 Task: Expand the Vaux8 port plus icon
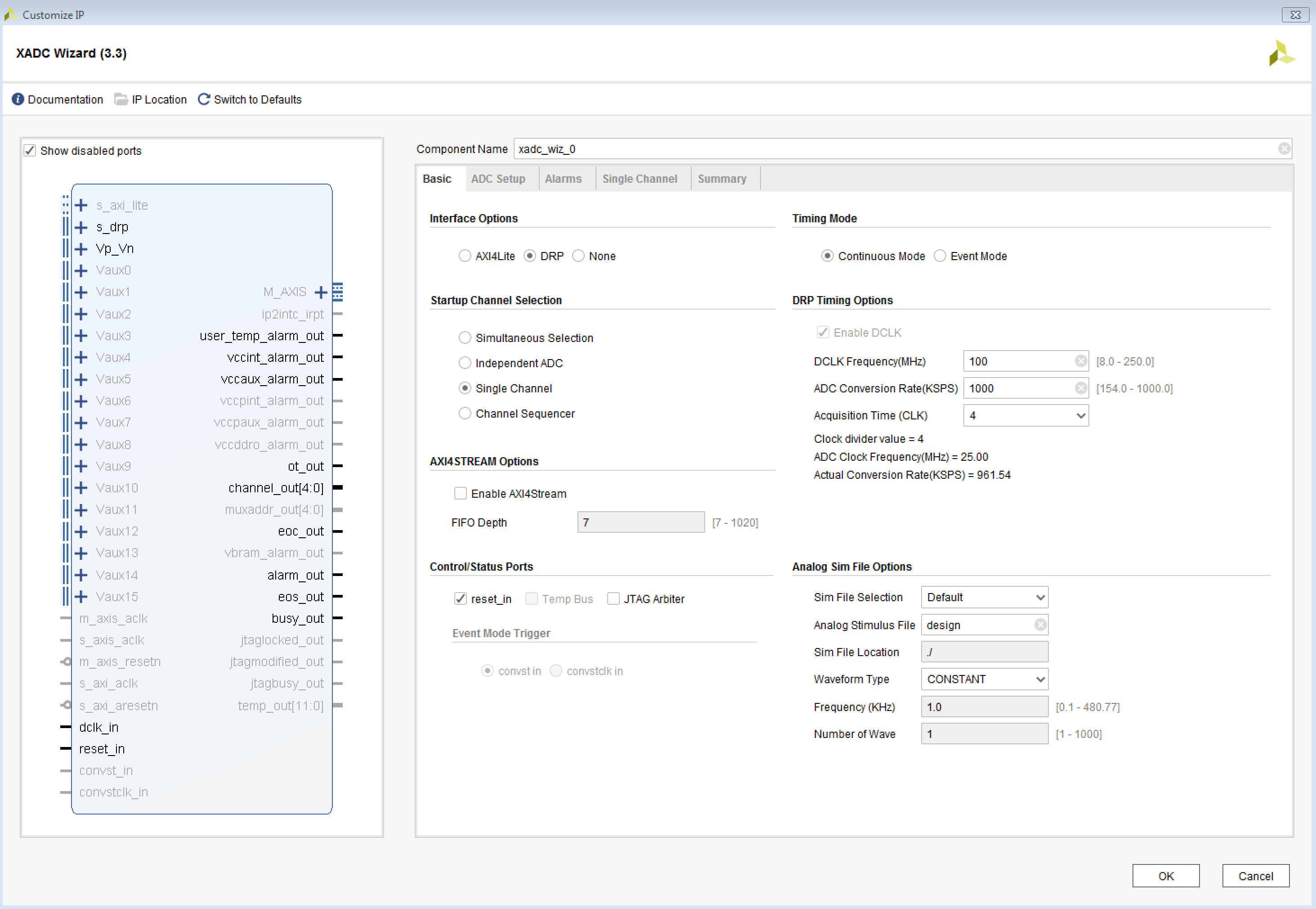[x=81, y=444]
